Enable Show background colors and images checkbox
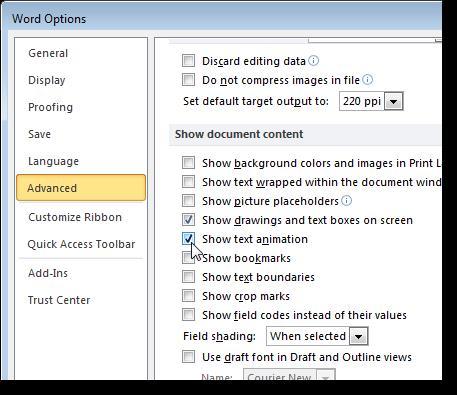 point(188,163)
